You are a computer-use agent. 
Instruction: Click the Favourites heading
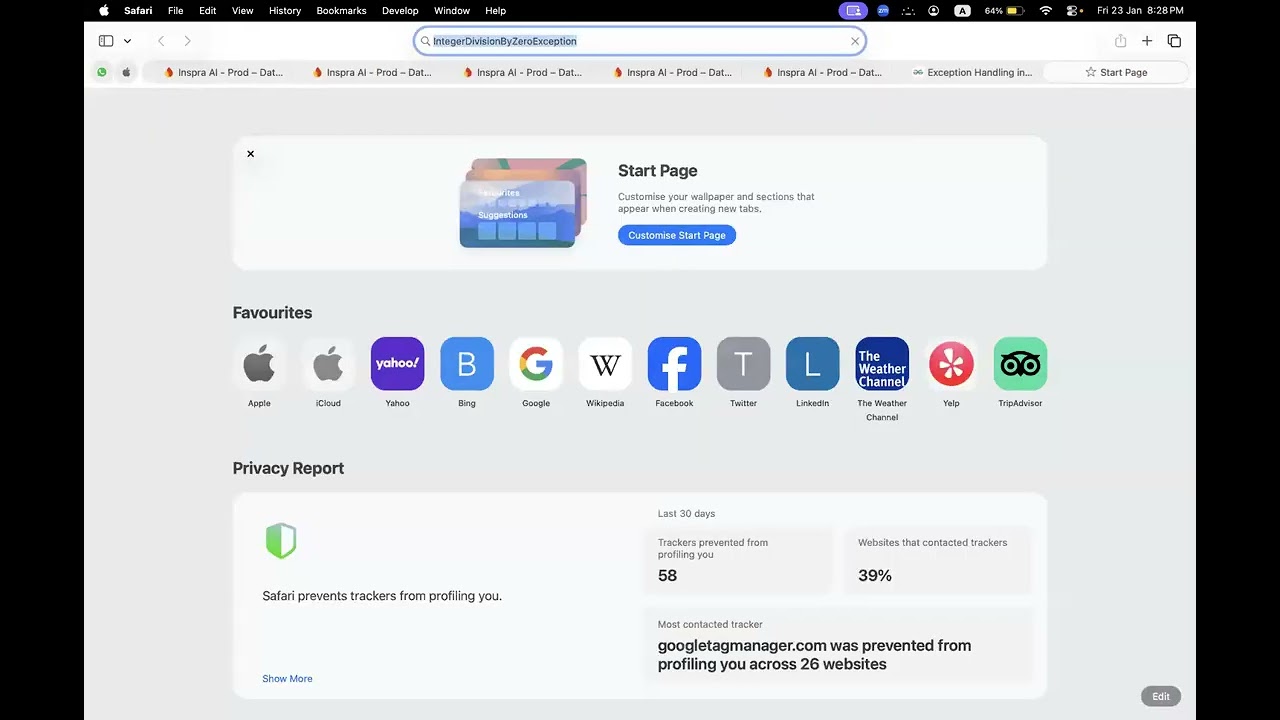[272, 313]
